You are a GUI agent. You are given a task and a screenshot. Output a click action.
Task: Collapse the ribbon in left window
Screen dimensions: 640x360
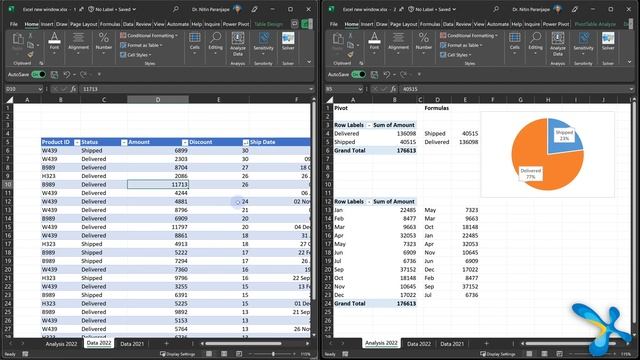309,62
